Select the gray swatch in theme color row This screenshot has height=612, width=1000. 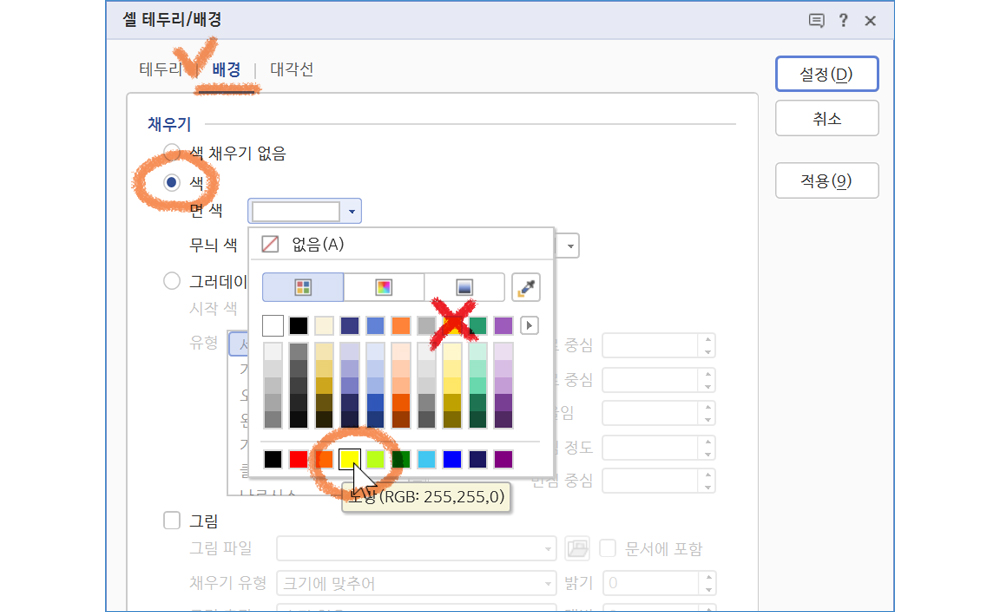click(427, 326)
